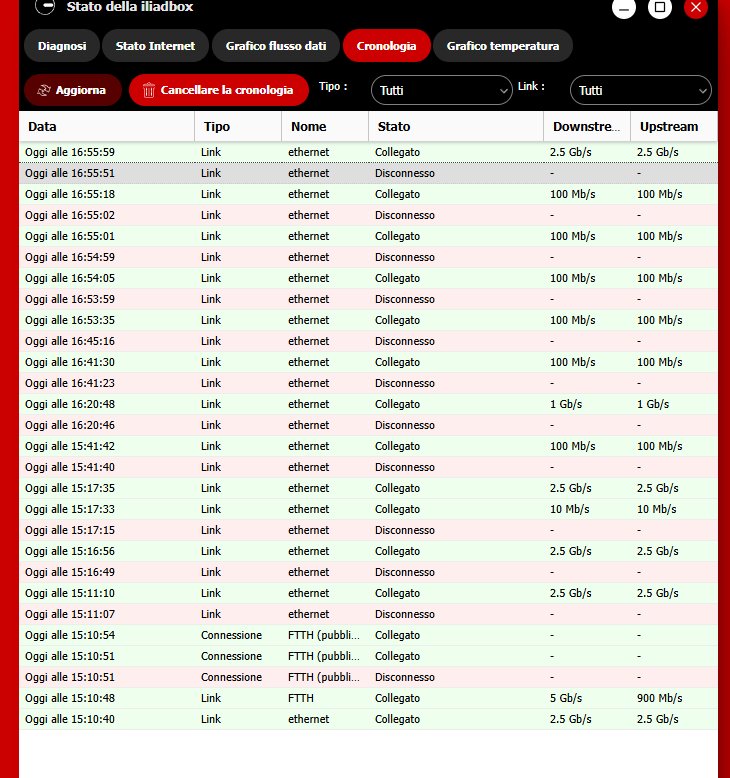The width and height of the screenshot is (730, 778).
Task: Select the 16:55:59 ethernet Collegato row
Action: point(368,152)
